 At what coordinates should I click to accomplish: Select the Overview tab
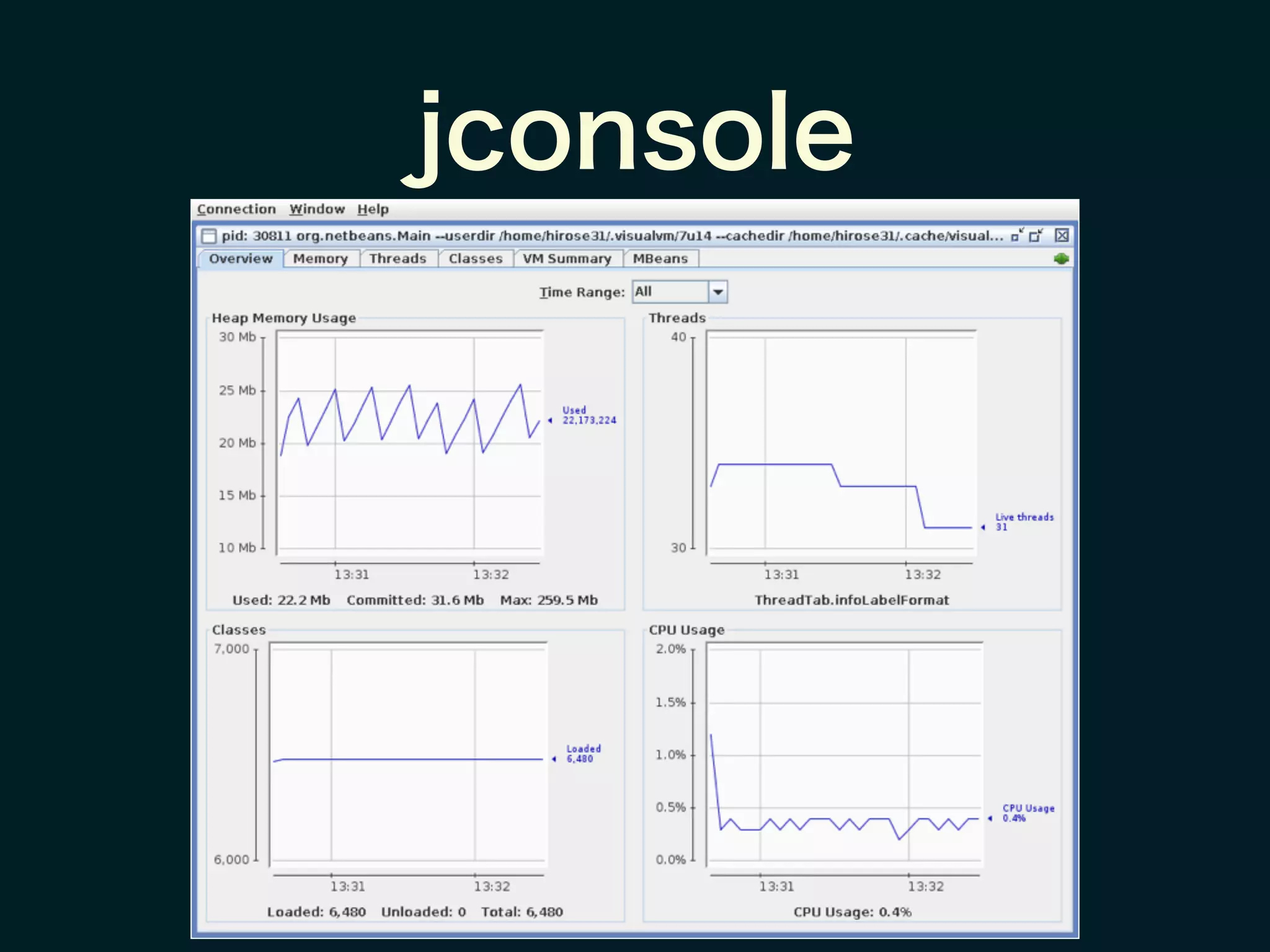click(241, 258)
